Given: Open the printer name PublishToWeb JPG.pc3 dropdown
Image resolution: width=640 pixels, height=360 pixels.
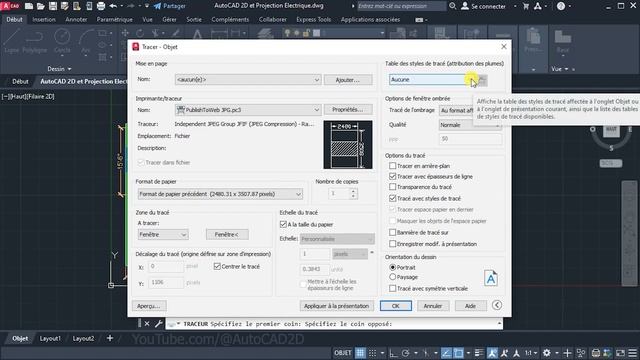Looking at the screenshot, I should [248, 110].
